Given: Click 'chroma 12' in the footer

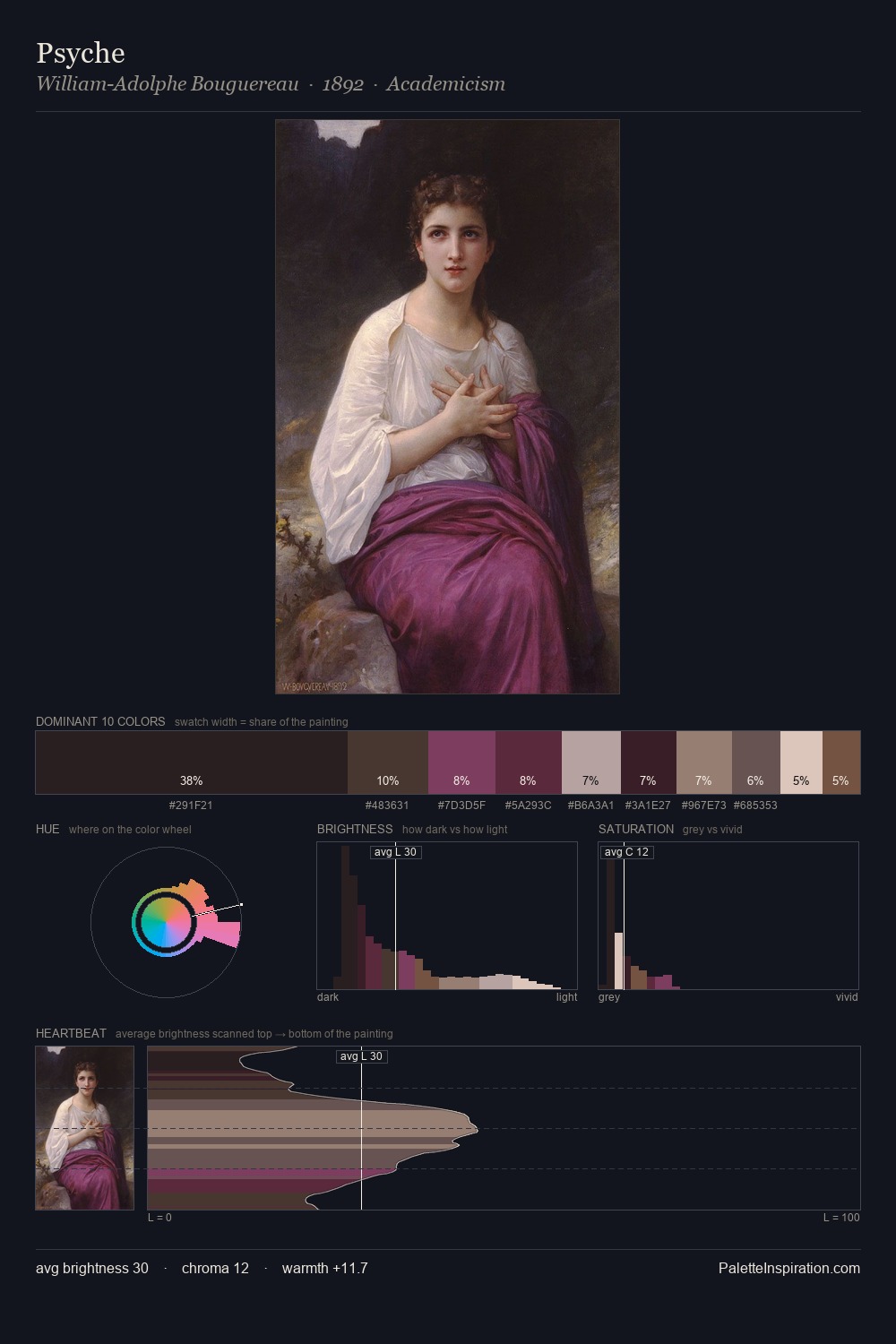Looking at the screenshot, I should pos(215,1268).
